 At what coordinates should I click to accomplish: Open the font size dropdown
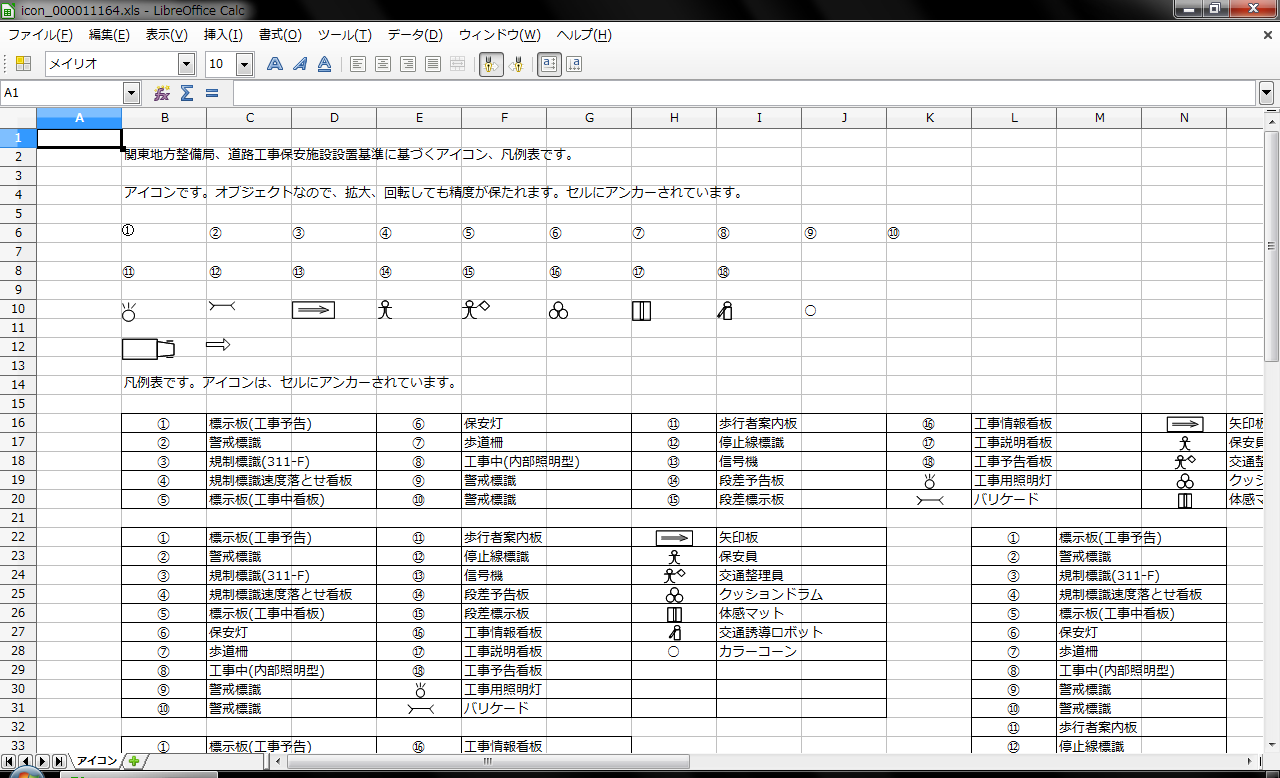[244, 64]
